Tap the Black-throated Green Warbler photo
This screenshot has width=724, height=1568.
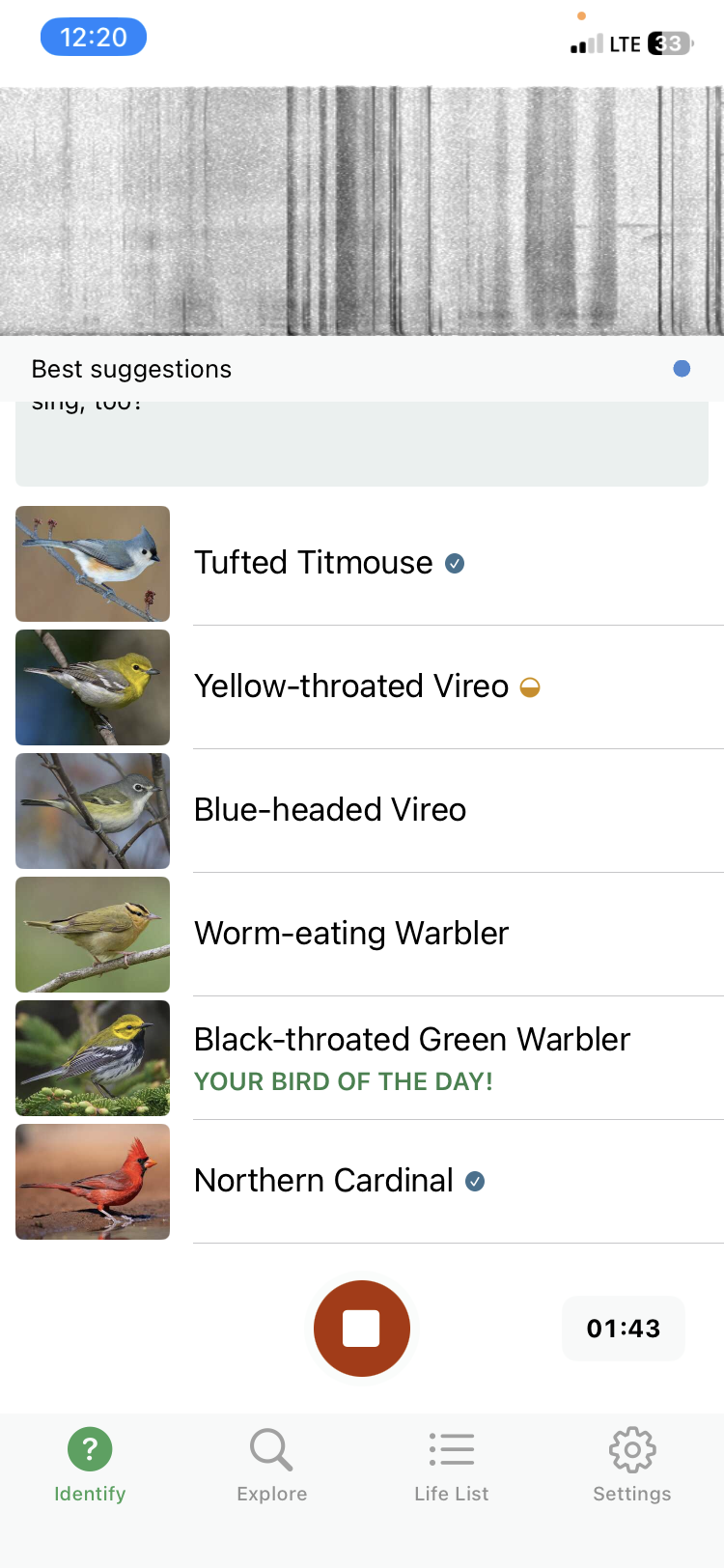coord(93,1058)
